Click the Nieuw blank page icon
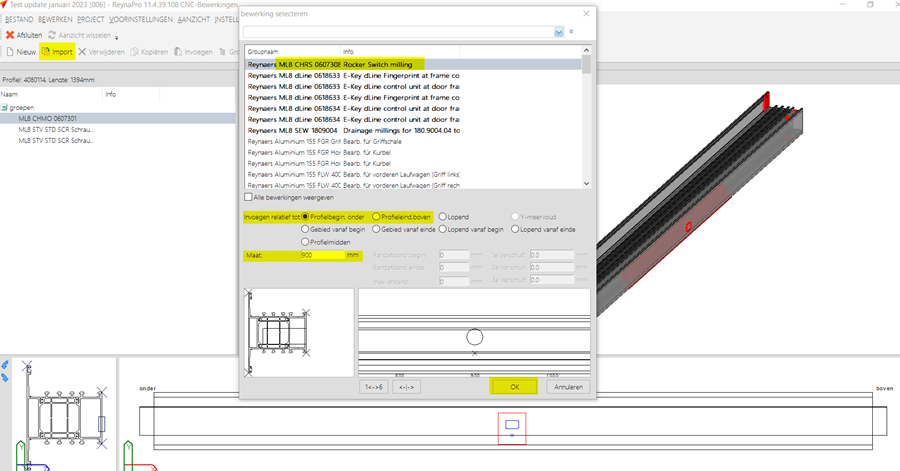The width and height of the screenshot is (900, 471). pyautogui.click(x=10, y=52)
